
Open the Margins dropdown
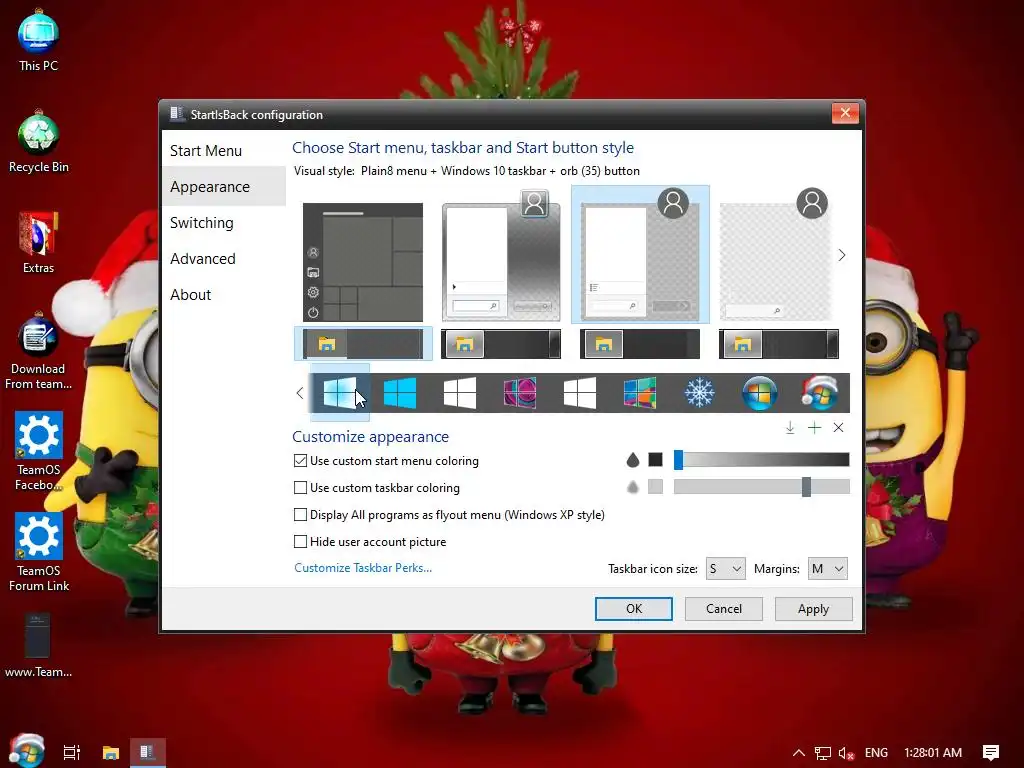point(827,569)
